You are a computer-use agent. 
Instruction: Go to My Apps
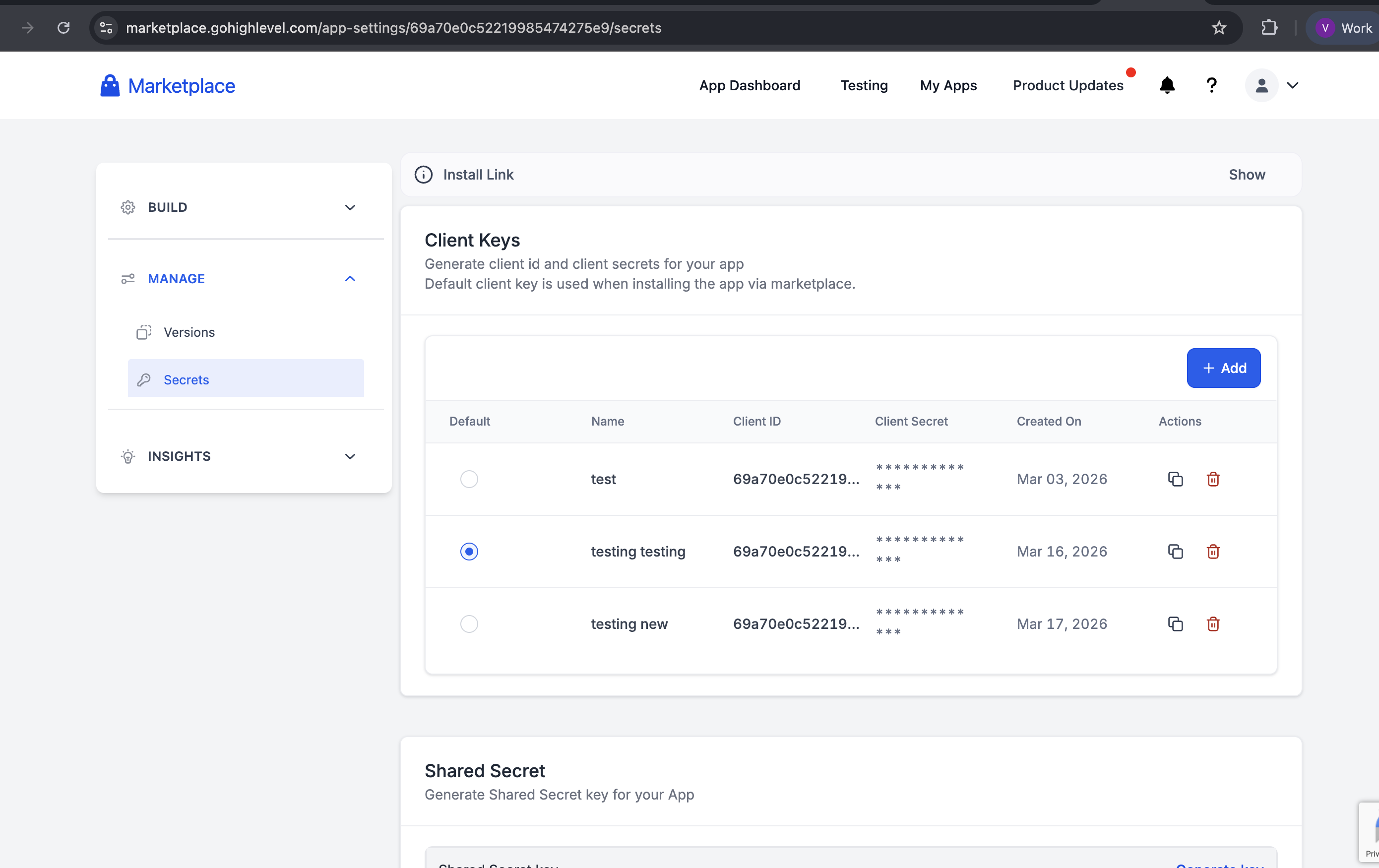948,85
